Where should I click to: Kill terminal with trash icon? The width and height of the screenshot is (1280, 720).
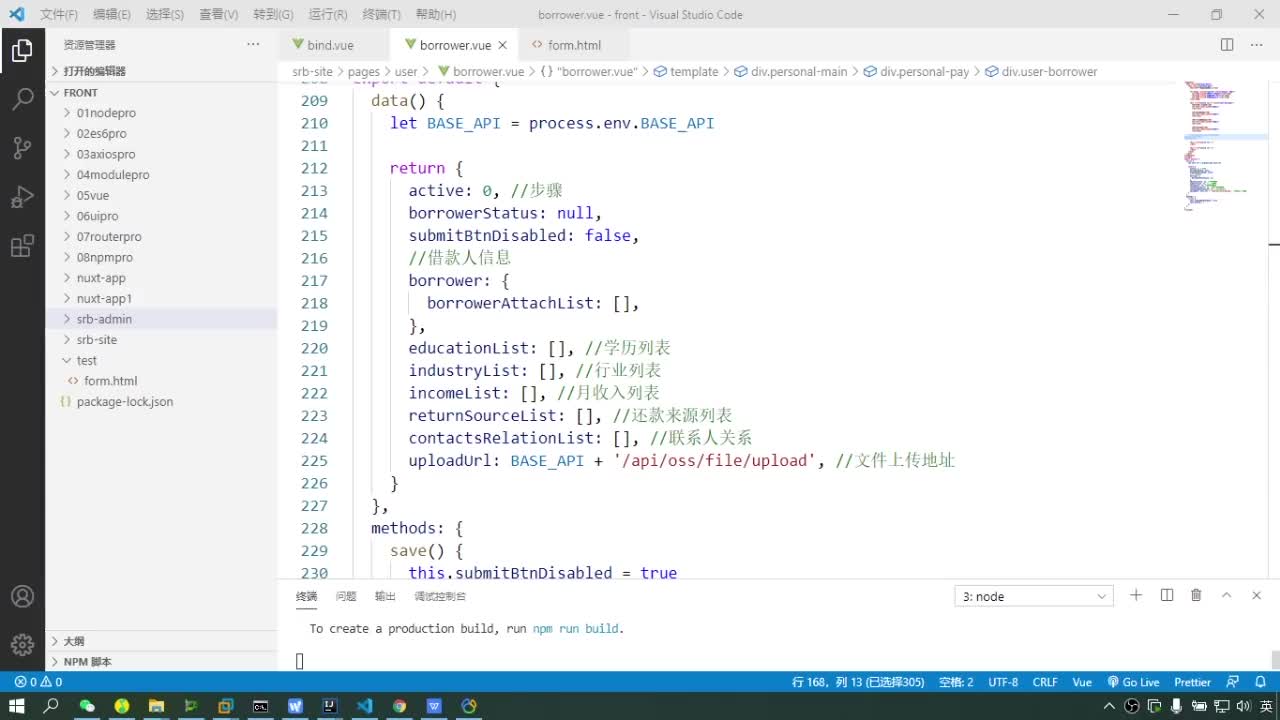[1196, 595]
